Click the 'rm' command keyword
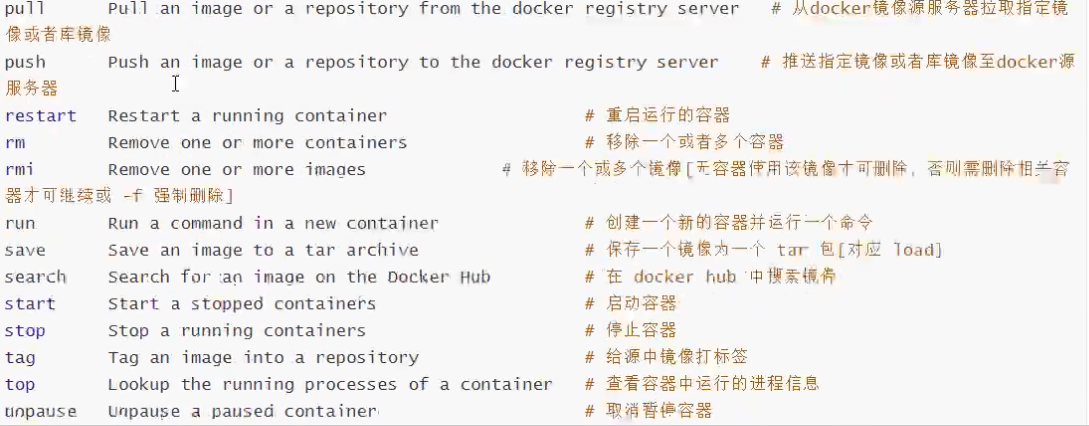 coord(15,142)
